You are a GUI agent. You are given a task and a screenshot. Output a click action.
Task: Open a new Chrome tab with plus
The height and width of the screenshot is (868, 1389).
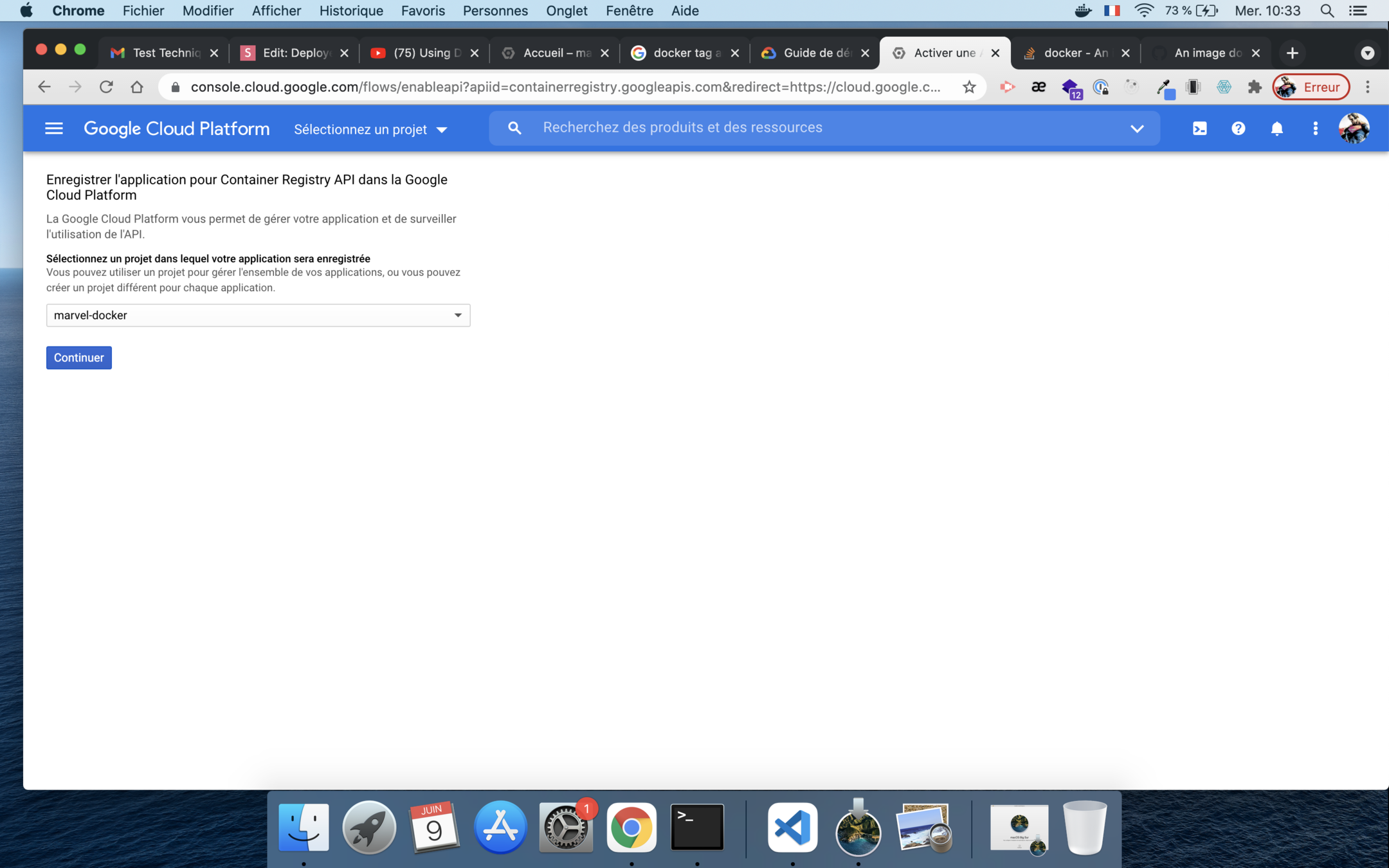click(x=1293, y=53)
